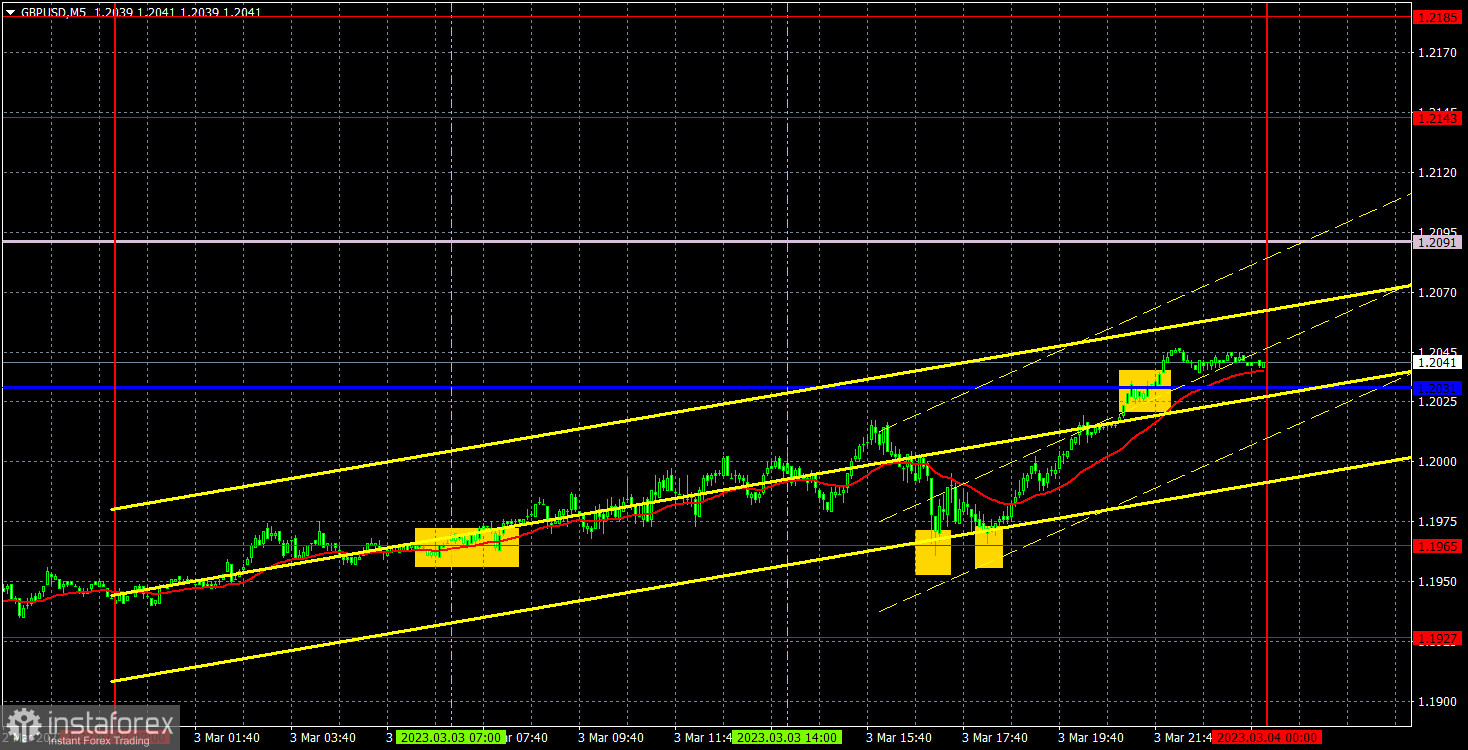Click the 3 Mar 19:40 time label
The image size is (1468, 750).
point(1091,737)
